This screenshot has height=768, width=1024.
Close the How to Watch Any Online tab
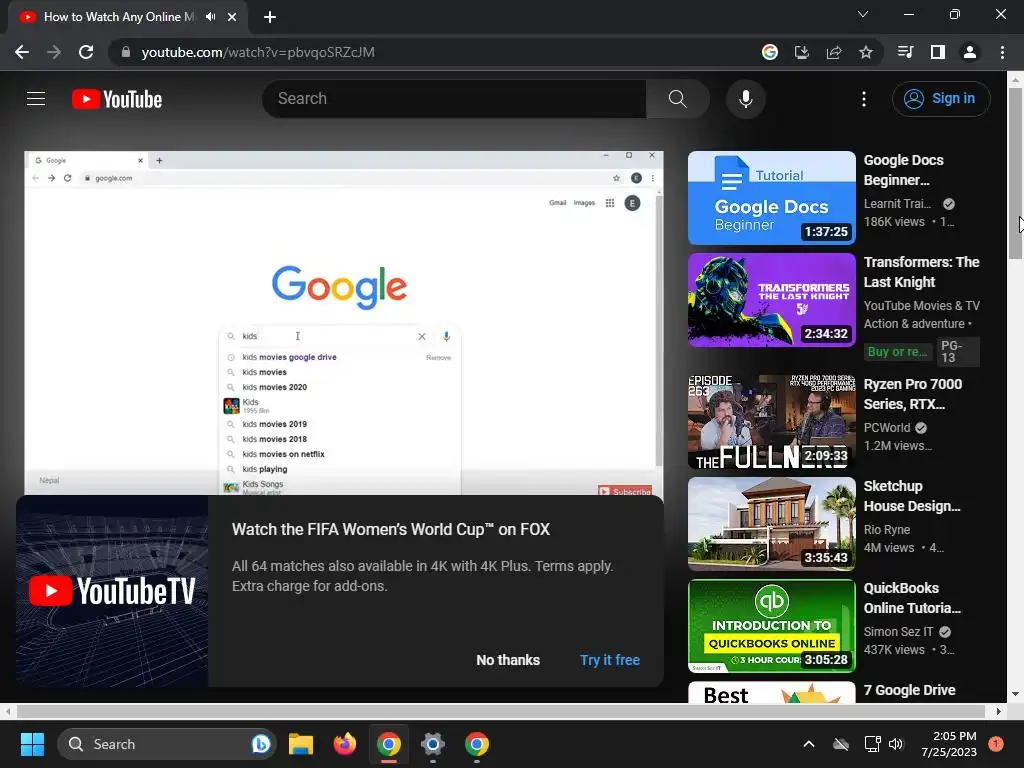click(232, 17)
